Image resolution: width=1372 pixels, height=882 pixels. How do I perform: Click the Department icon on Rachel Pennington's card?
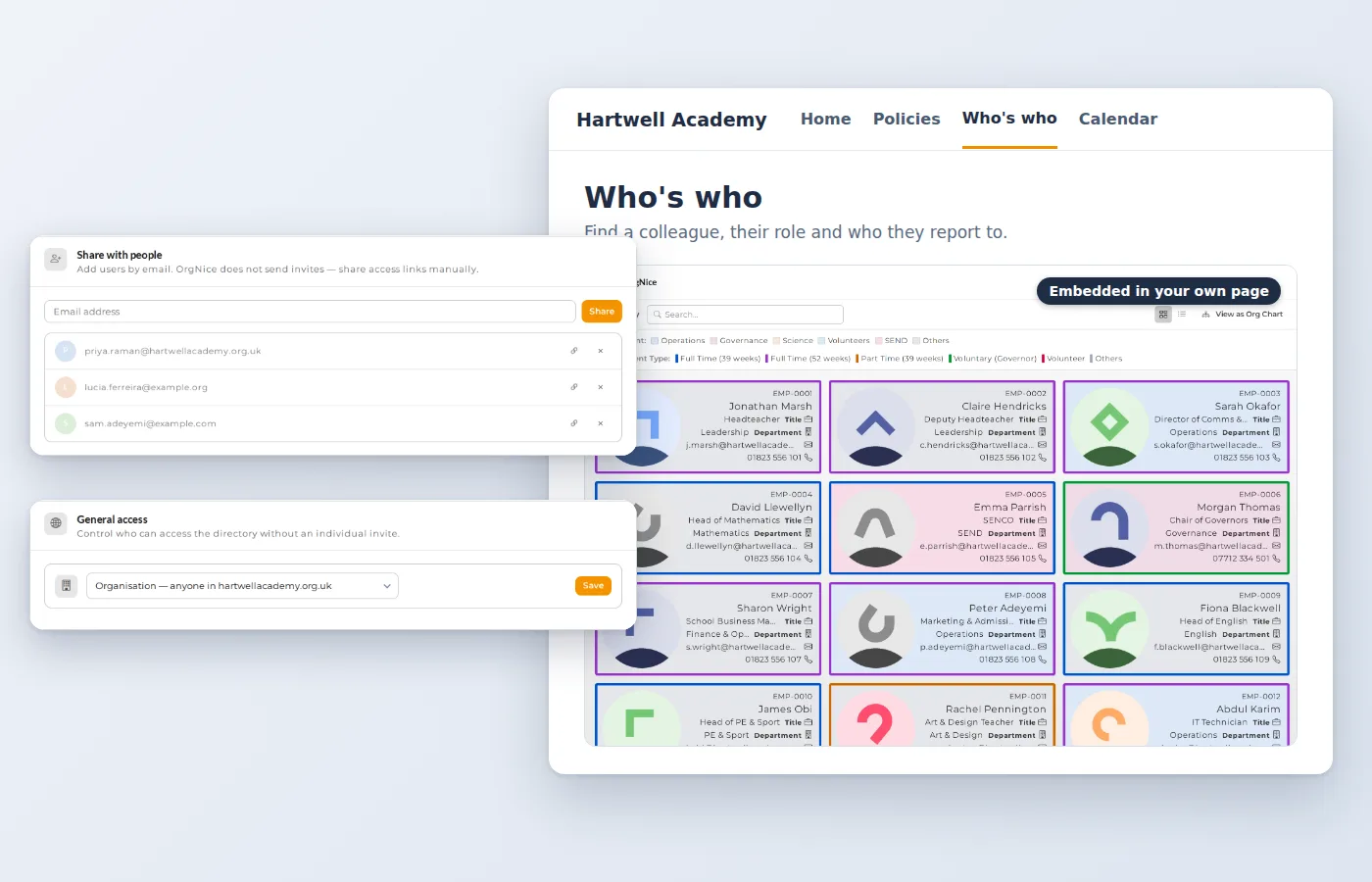pyautogui.click(x=1043, y=735)
